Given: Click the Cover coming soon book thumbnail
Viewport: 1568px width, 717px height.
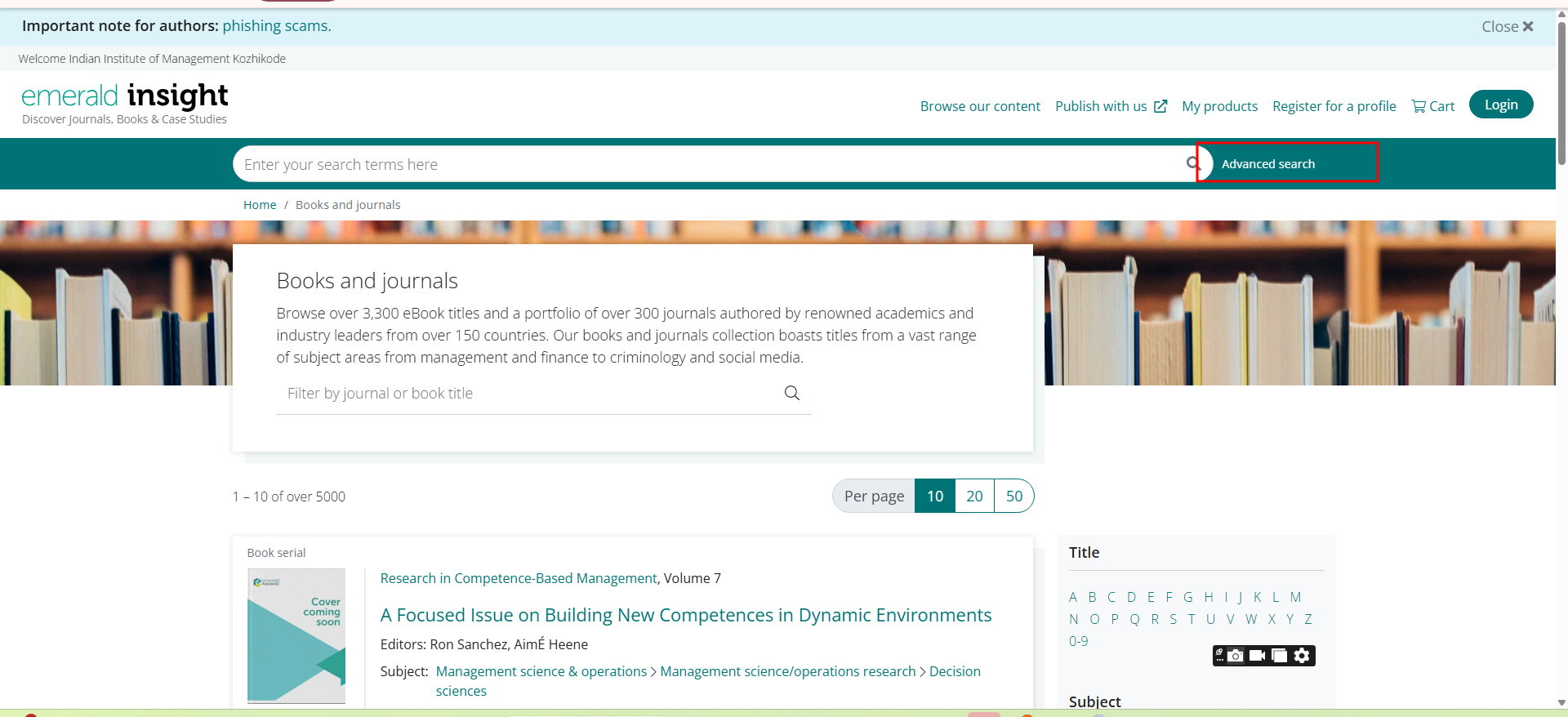Looking at the screenshot, I should 296,635.
